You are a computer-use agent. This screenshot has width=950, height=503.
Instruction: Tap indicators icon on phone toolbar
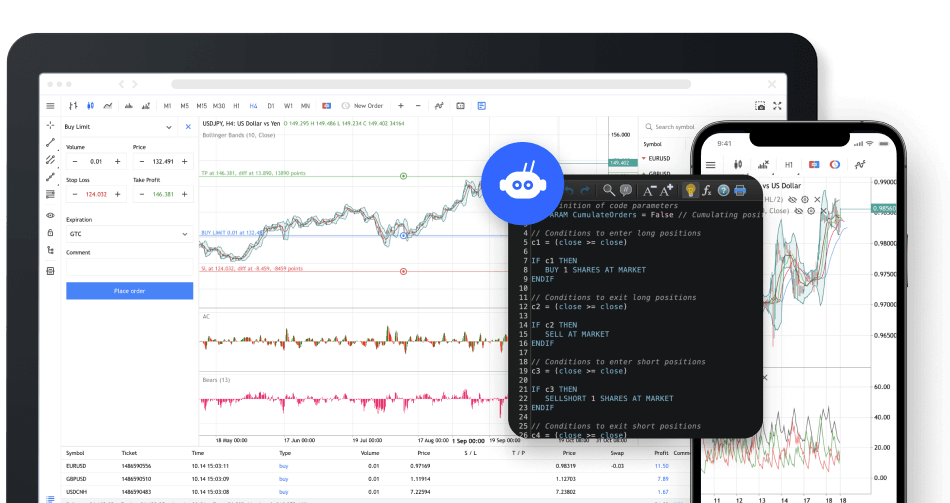860,164
